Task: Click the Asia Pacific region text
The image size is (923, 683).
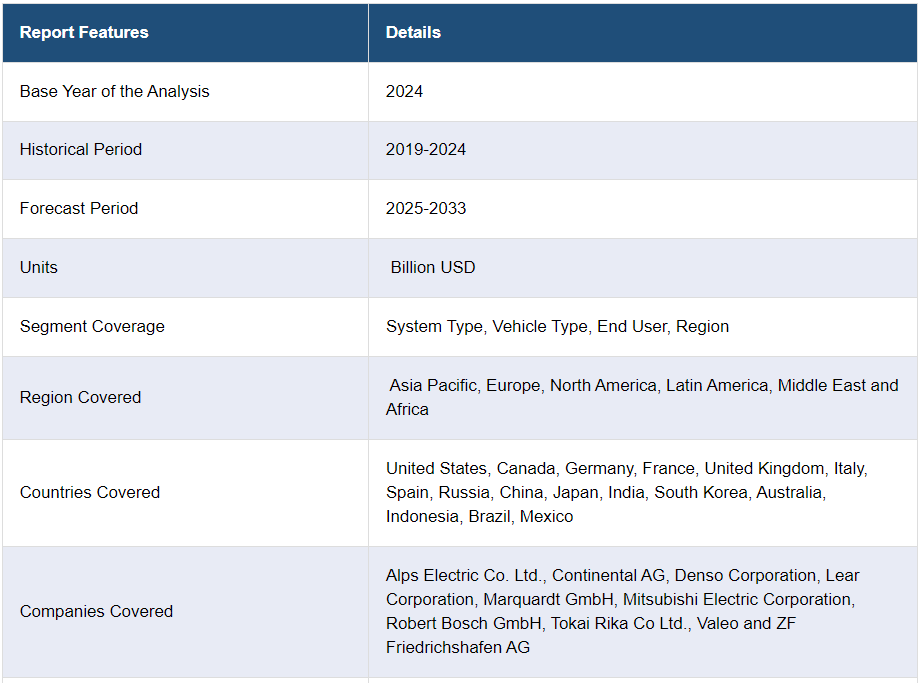Action: click(x=433, y=385)
